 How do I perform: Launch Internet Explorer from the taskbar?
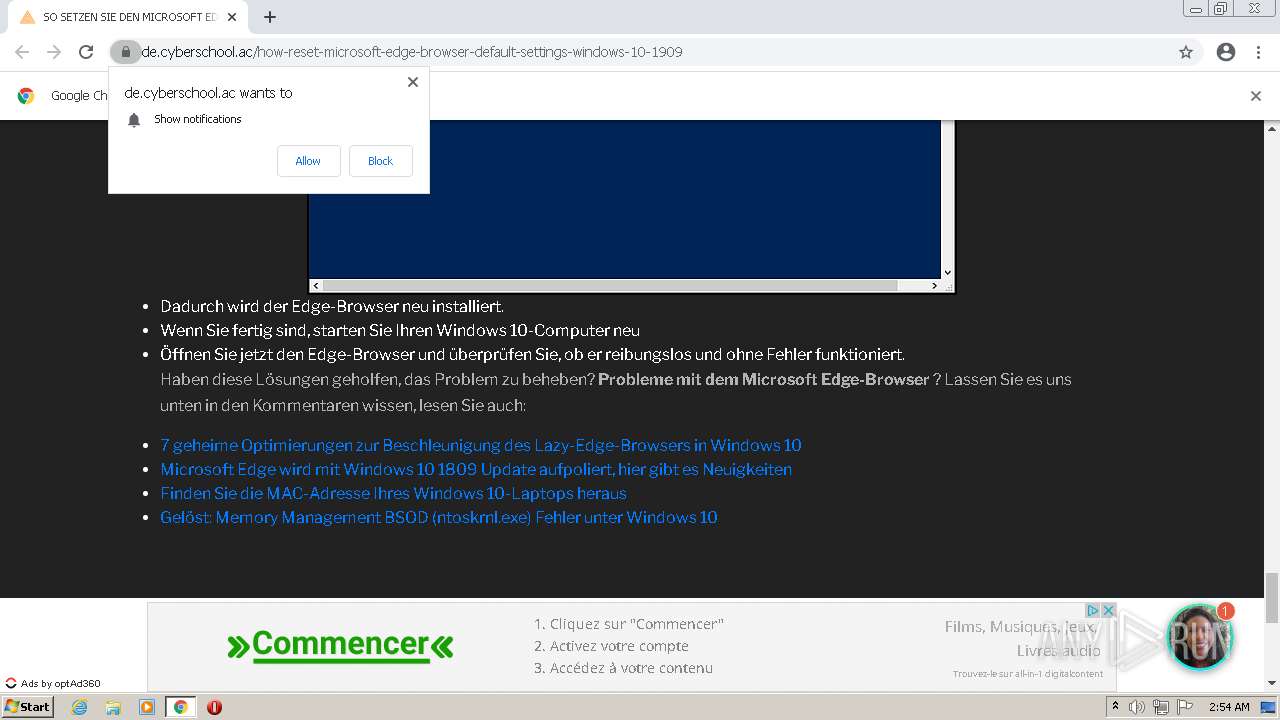pyautogui.click(x=80, y=707)
